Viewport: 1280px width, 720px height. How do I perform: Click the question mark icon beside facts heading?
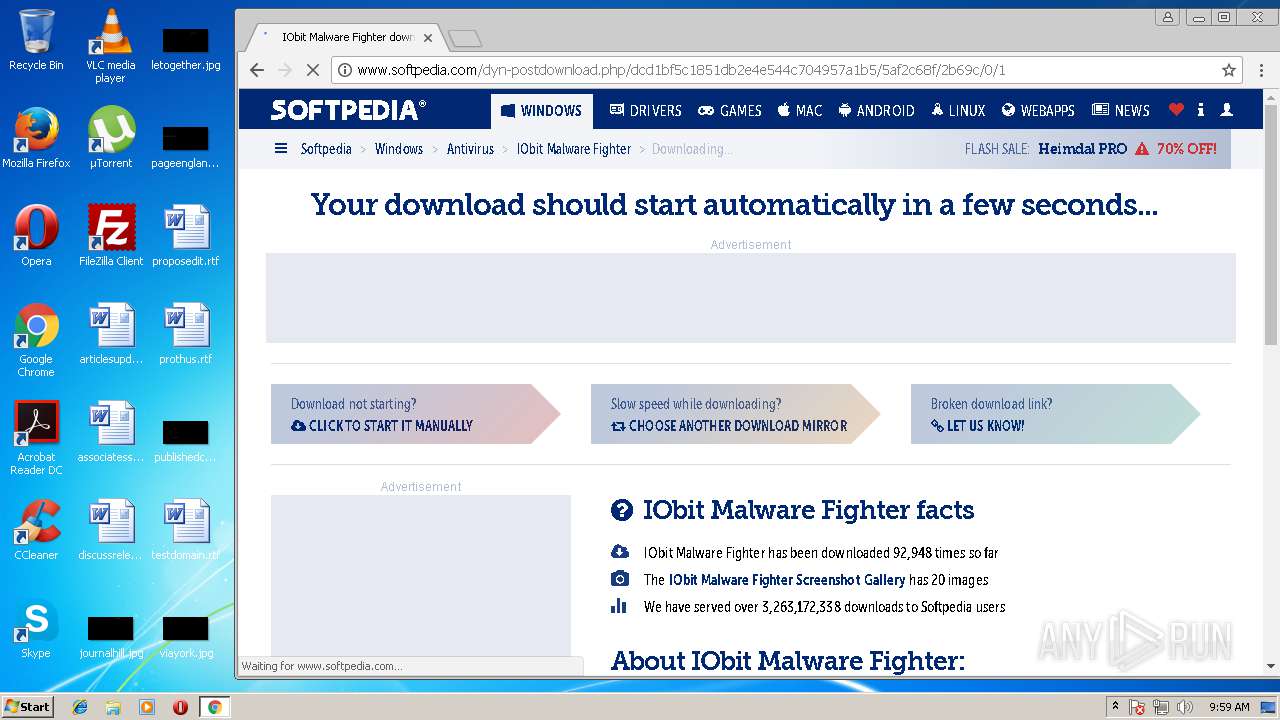coord(622,511)
